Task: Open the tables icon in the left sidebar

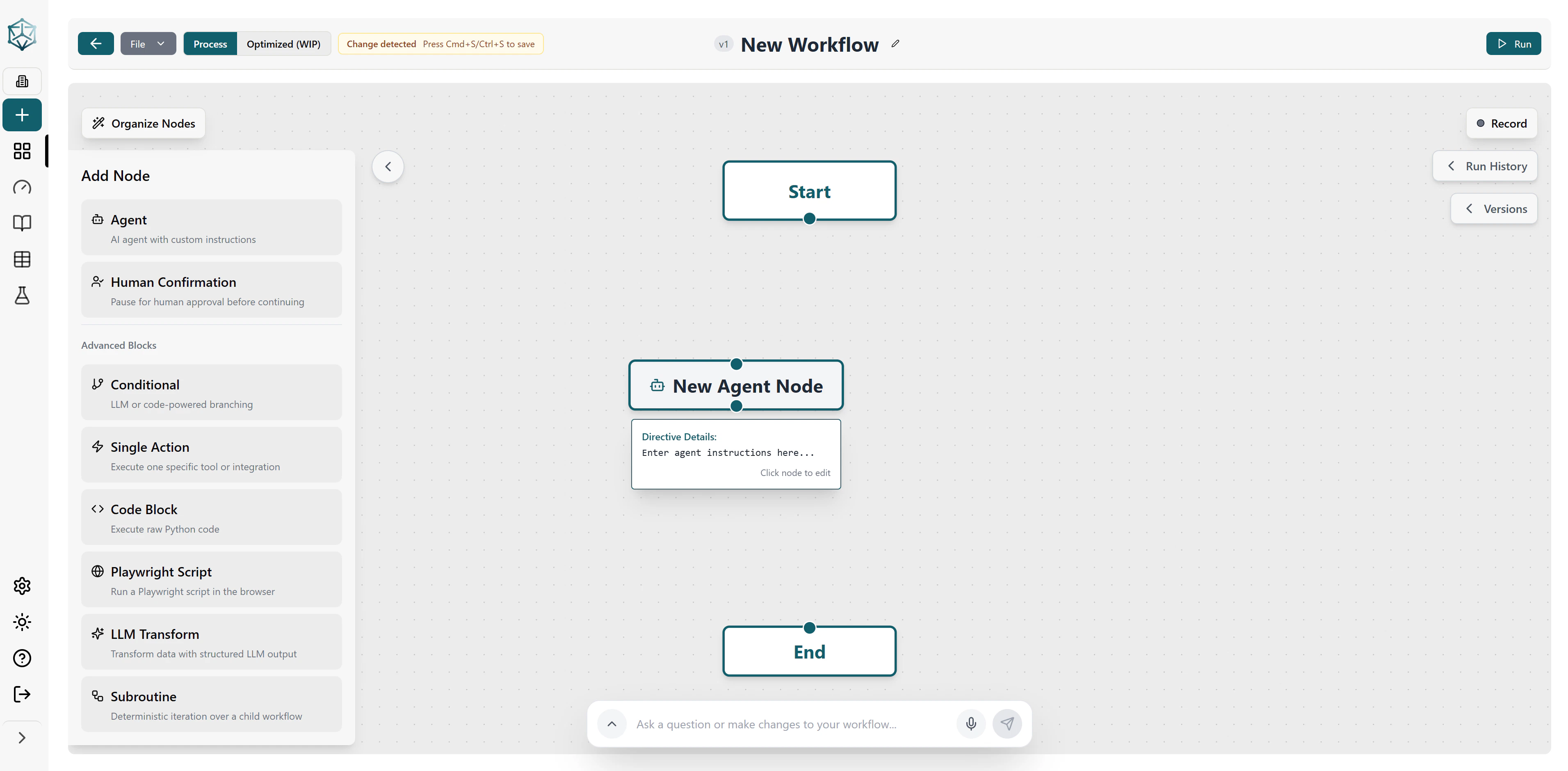Action: [x=22, y=259]
